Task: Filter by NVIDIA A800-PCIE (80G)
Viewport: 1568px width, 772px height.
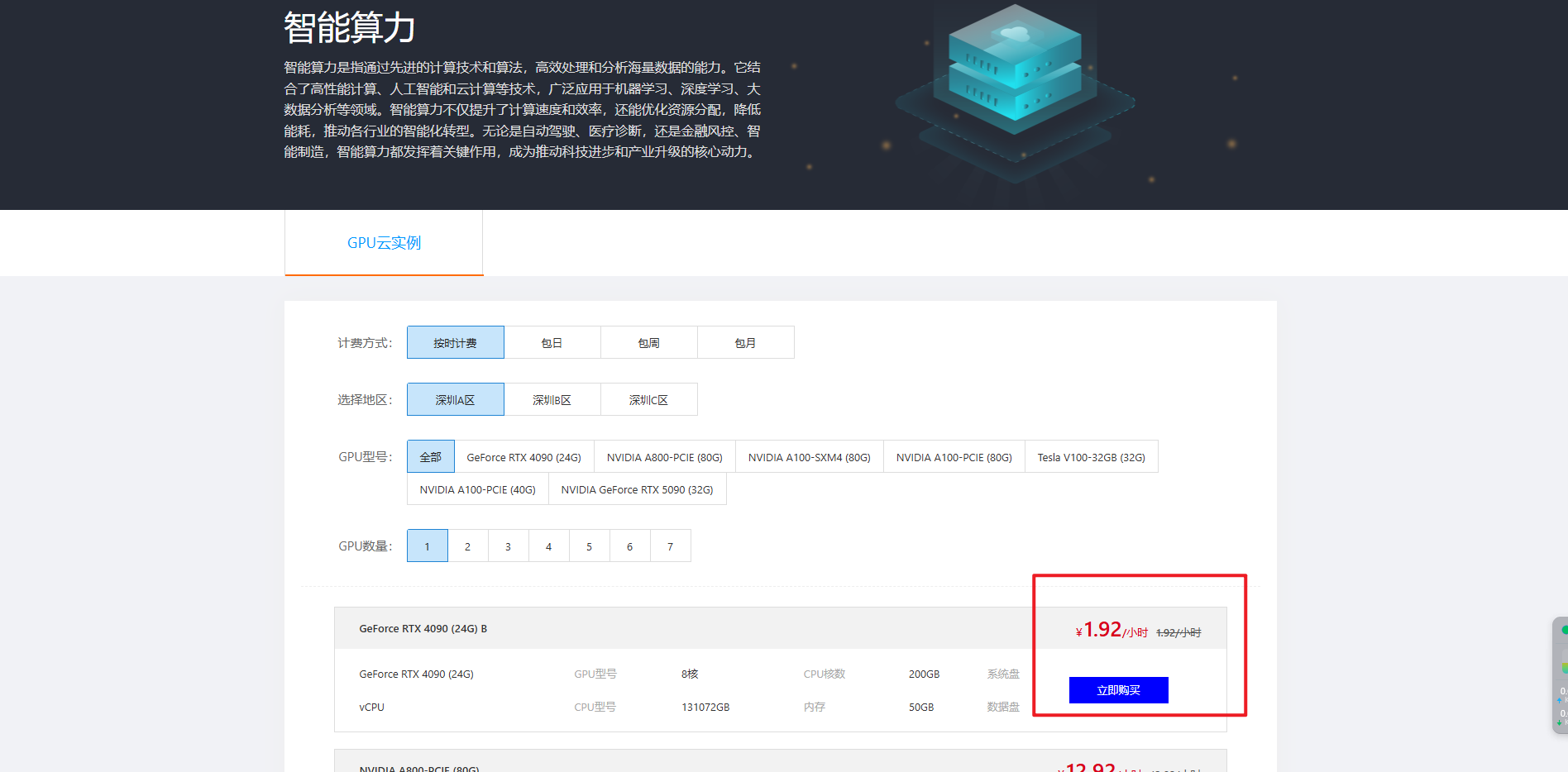Action: [664, 457]
